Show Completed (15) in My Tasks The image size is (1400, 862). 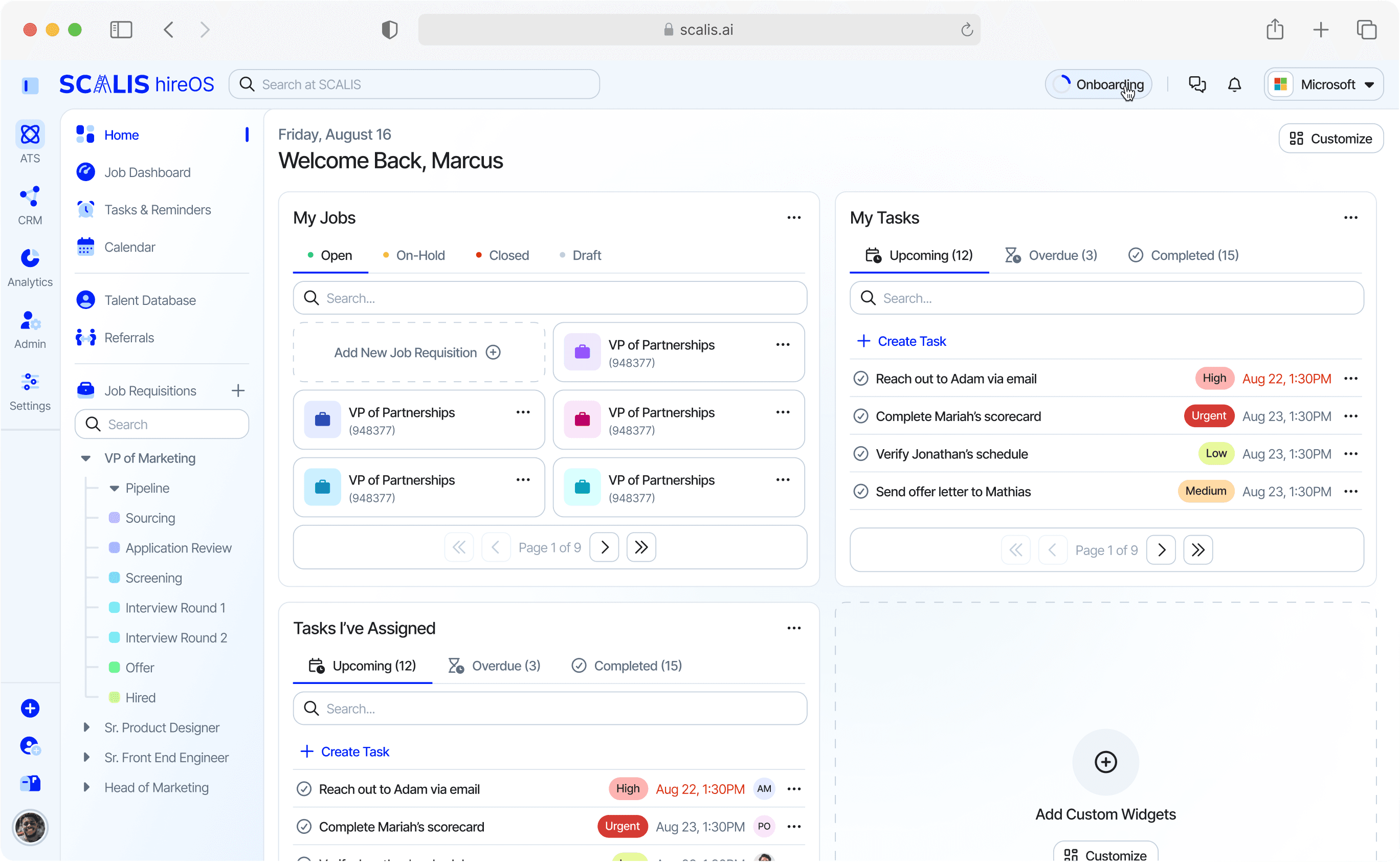[x=1184, y=255]
